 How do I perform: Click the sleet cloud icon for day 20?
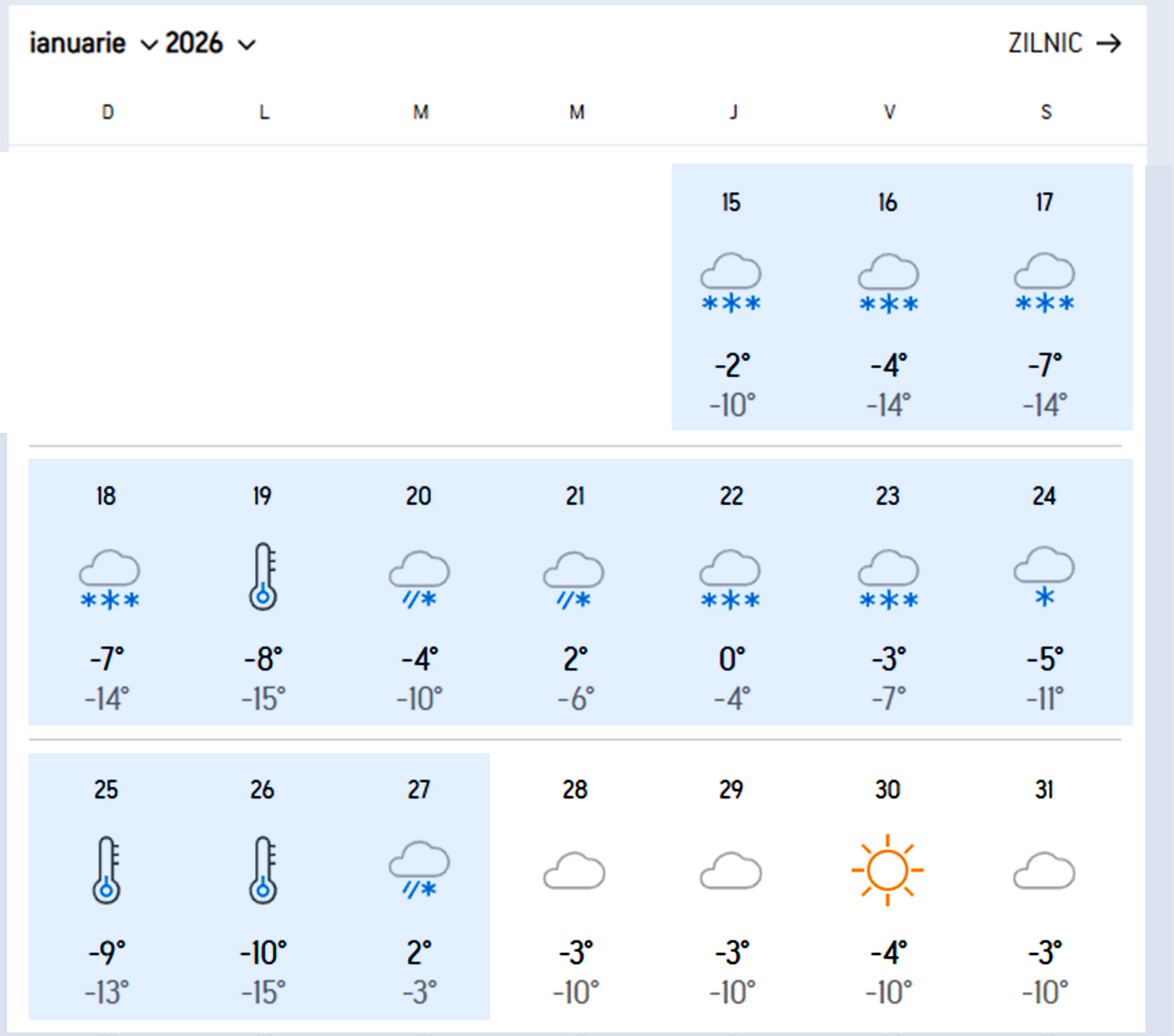point(419,579)
